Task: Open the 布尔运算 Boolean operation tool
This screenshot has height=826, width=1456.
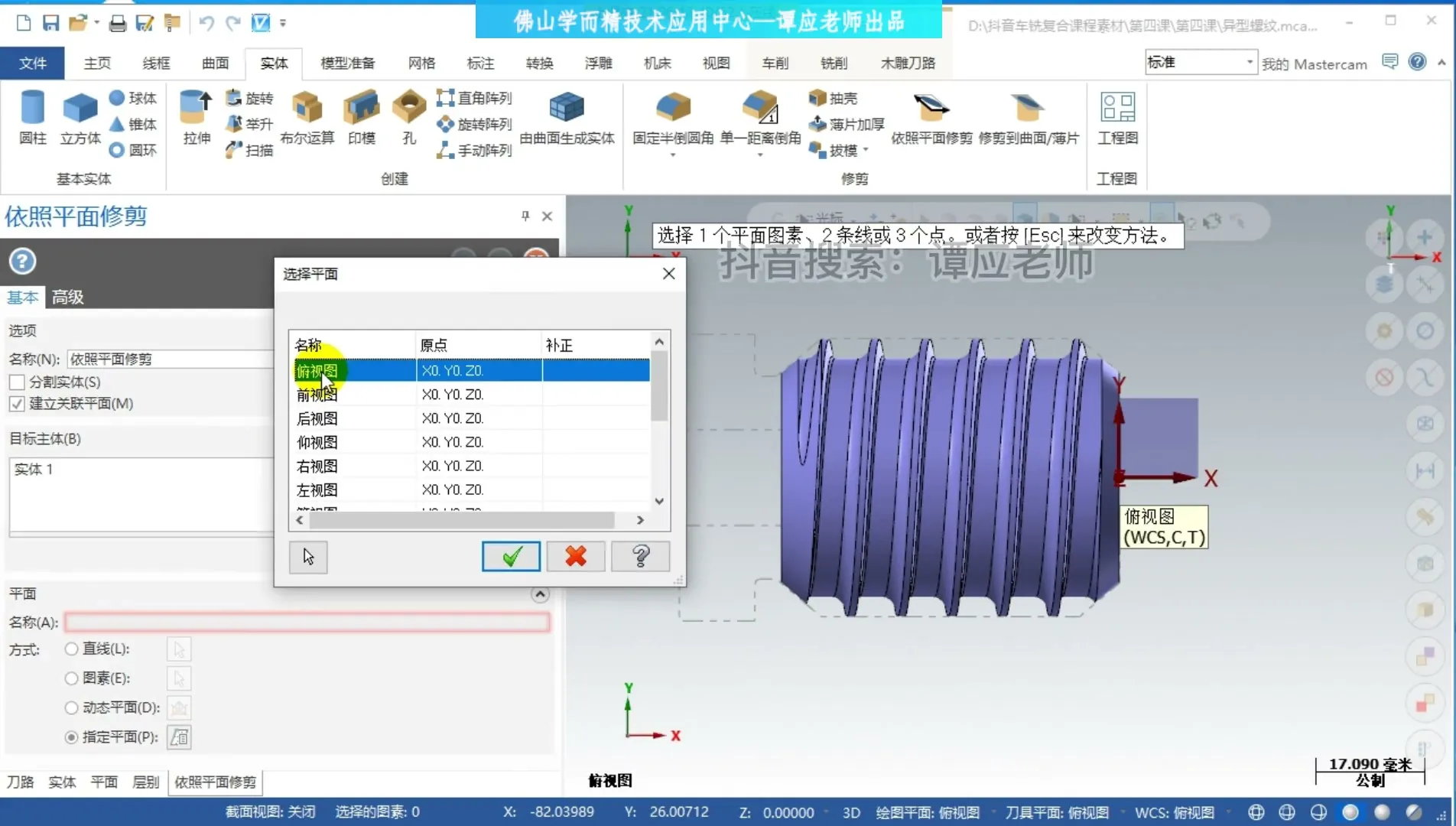Action: coord(306,116)
